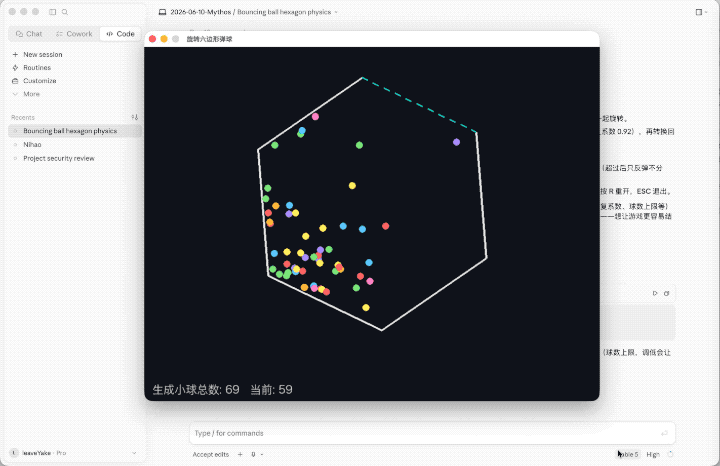Image resolution: width=720 pixels, height=466 pixels.
Task: Click the '当前: 59' counter text
Action: [271, 390]
